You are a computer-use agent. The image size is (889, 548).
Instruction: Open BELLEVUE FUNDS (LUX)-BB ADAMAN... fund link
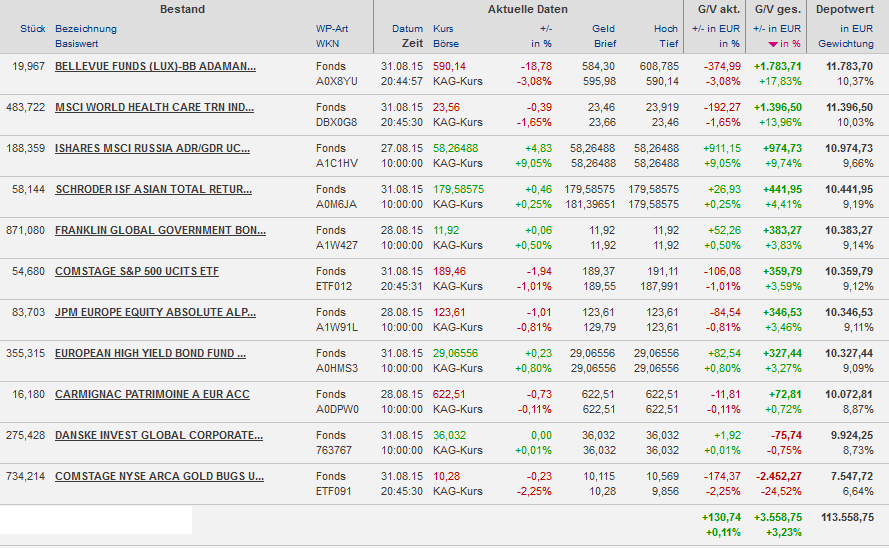pos(155,66)
